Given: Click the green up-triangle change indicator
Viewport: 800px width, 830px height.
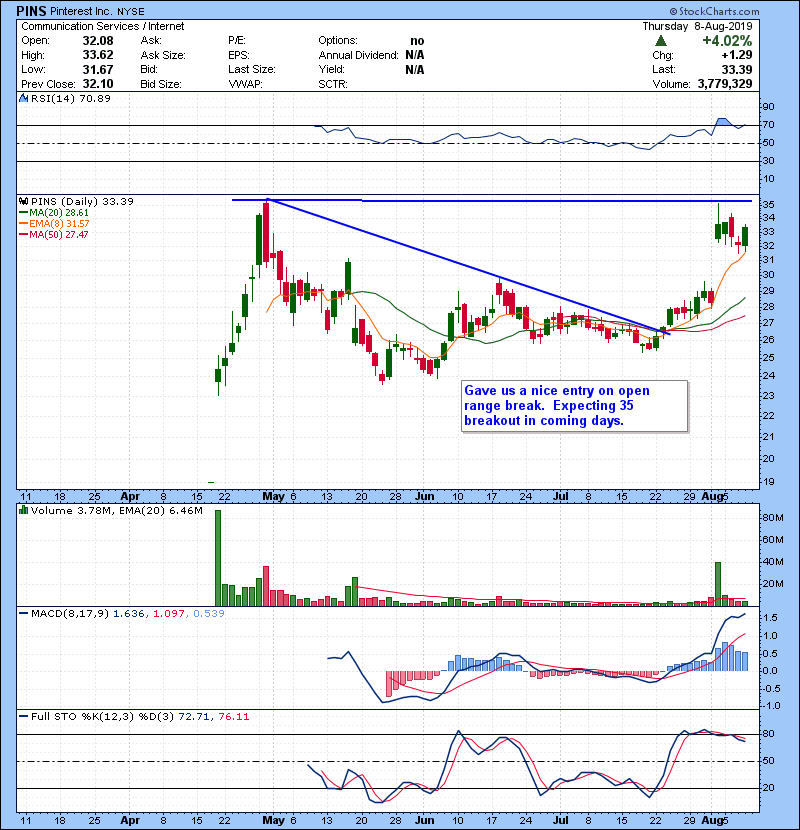Looking at the screenshot, I should [660, 41].
